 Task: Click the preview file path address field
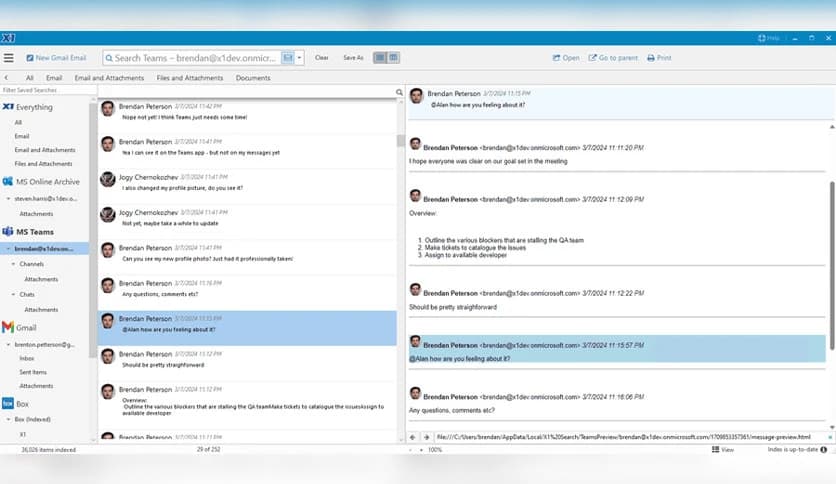point(629,437)
